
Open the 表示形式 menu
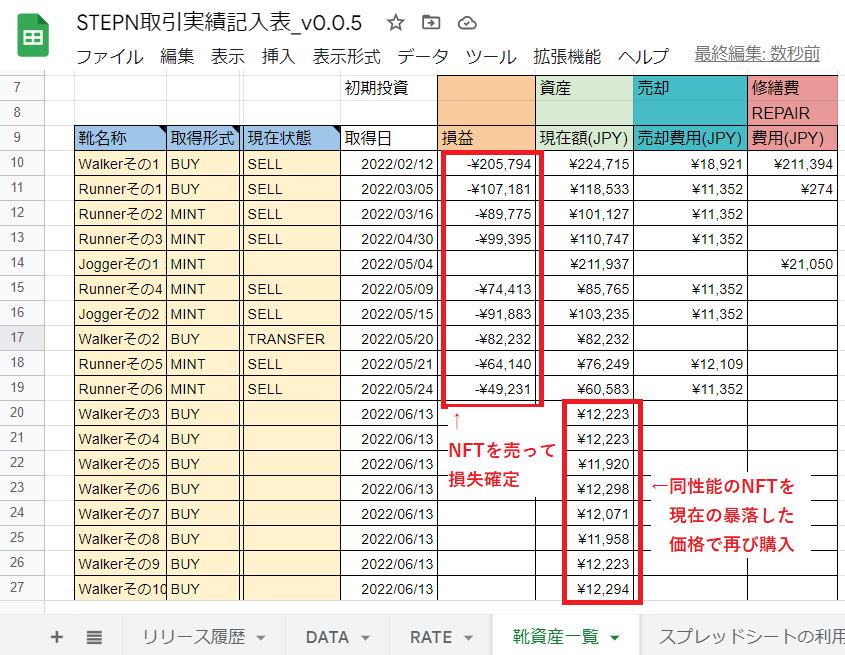pos(347,56)
